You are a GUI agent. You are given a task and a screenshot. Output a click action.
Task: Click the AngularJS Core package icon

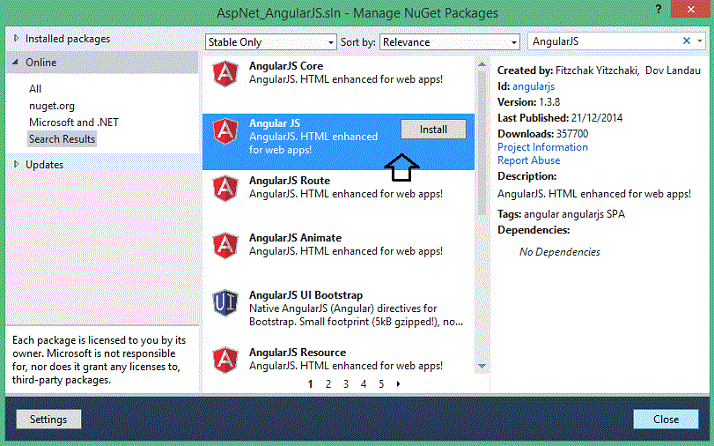tap(225, 73)
